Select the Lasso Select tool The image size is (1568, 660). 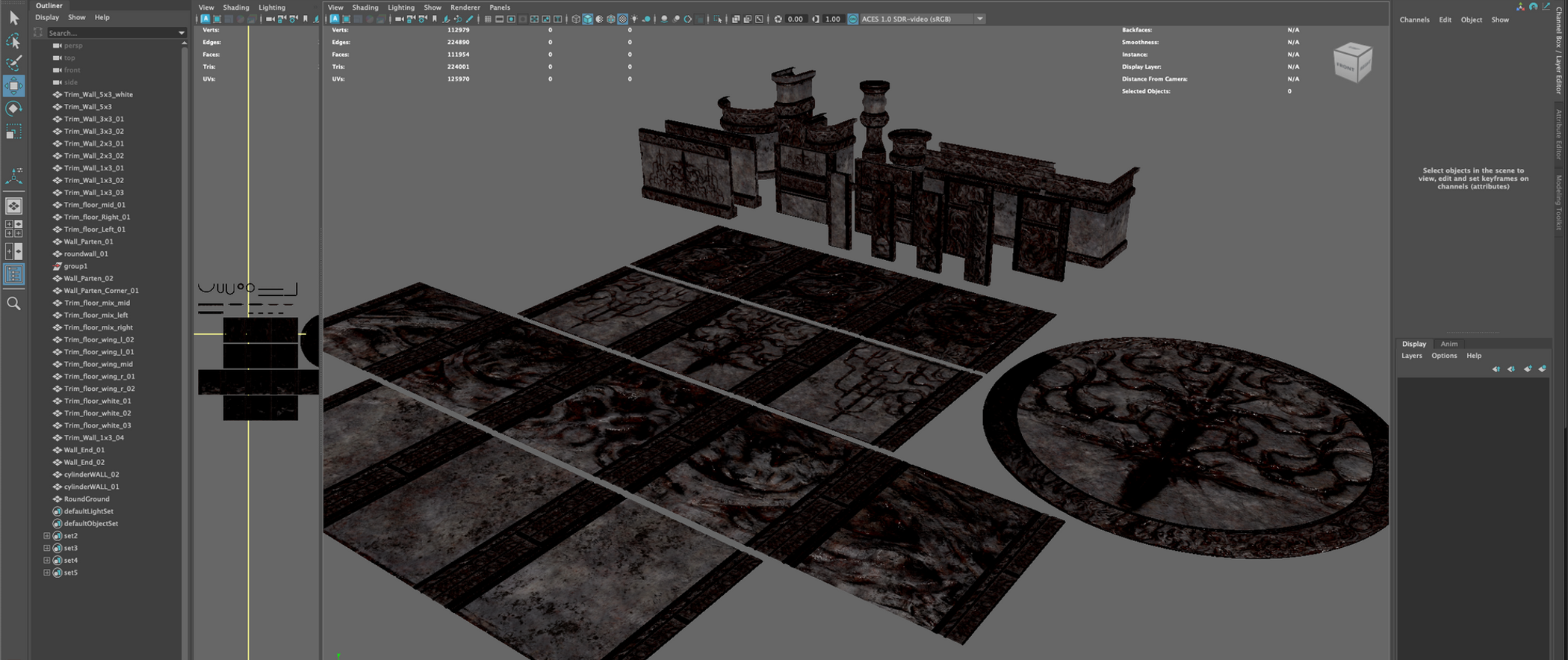(13, 41)
